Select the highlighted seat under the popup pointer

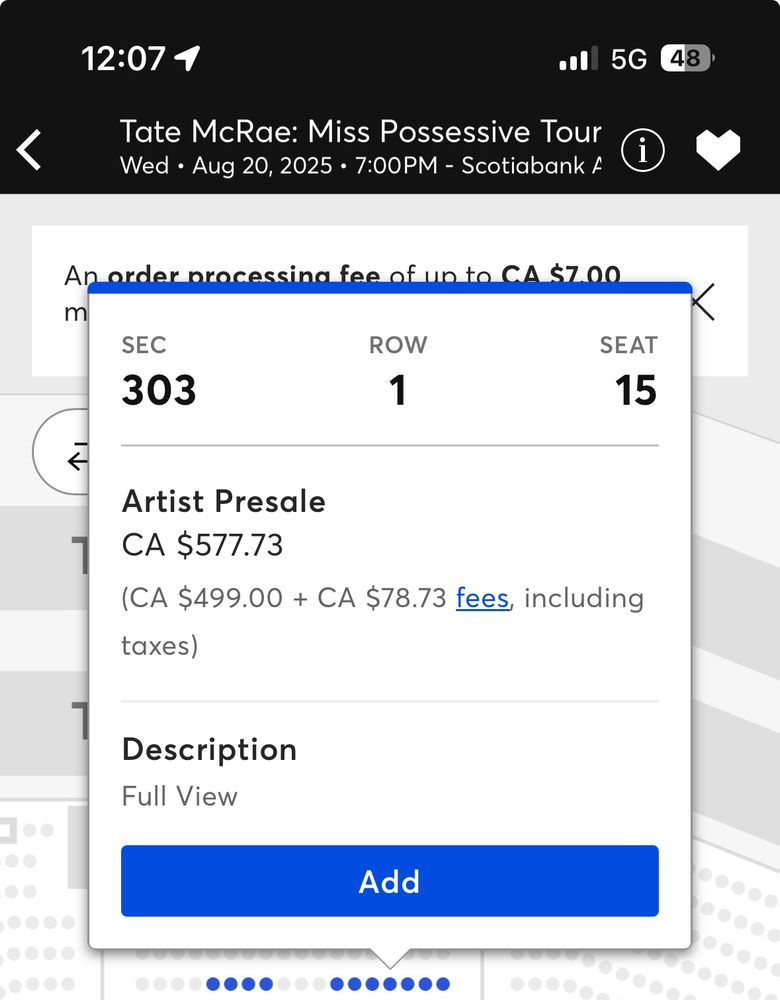[390, 984]
